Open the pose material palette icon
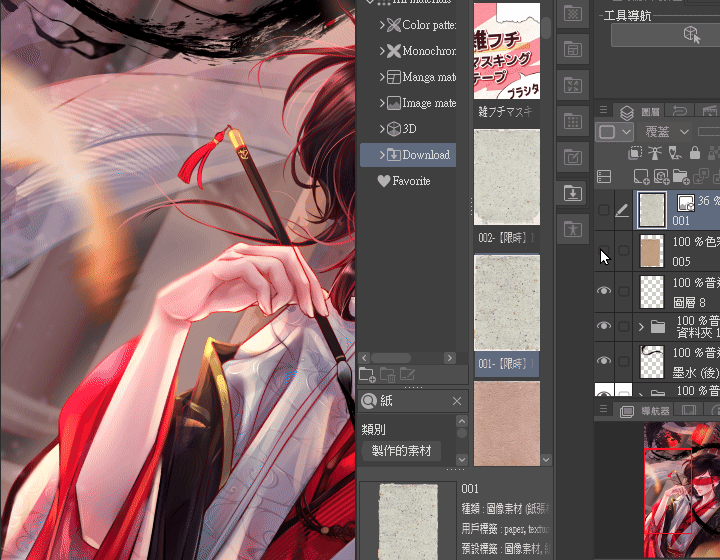Image resolution: width=720 pixels, height=560 pixels. point(573,229)
